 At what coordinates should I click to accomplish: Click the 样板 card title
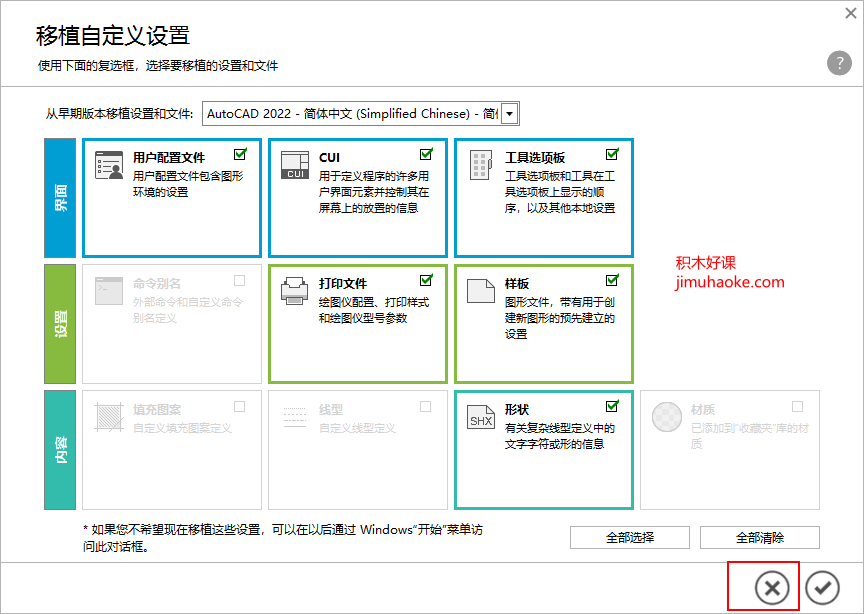click(517, 284)
